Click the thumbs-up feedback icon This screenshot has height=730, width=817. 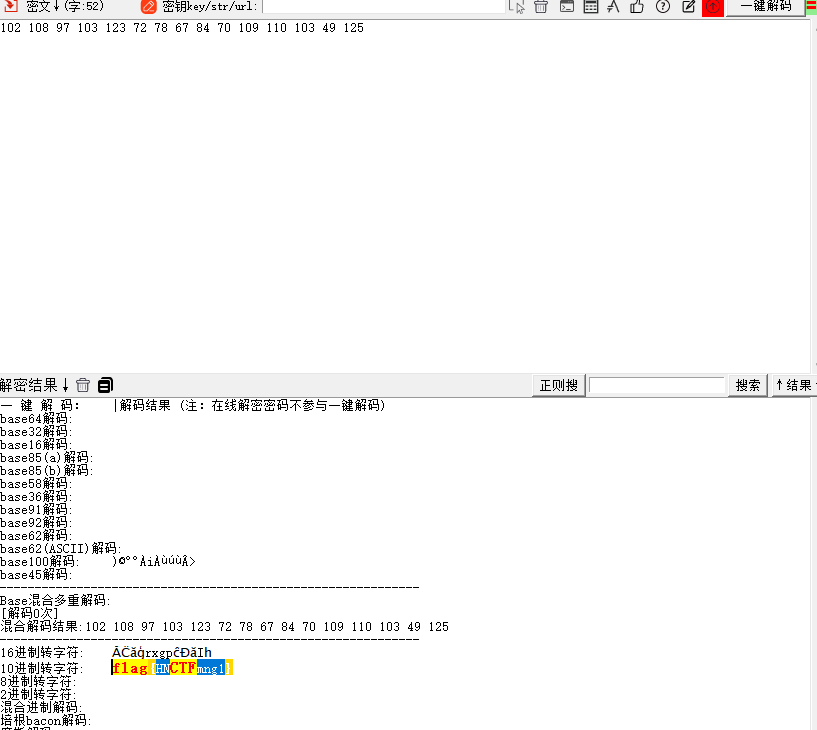(636, 7)
